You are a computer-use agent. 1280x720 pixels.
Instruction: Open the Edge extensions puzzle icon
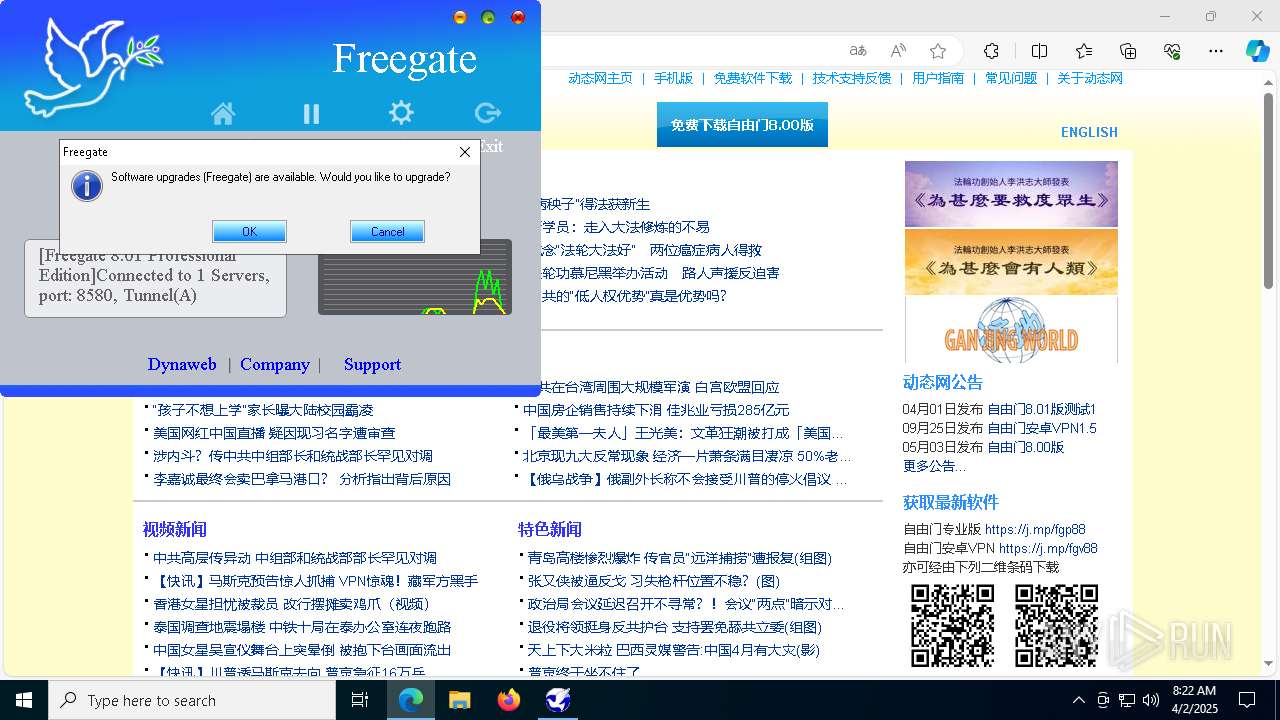pos(991,51)
